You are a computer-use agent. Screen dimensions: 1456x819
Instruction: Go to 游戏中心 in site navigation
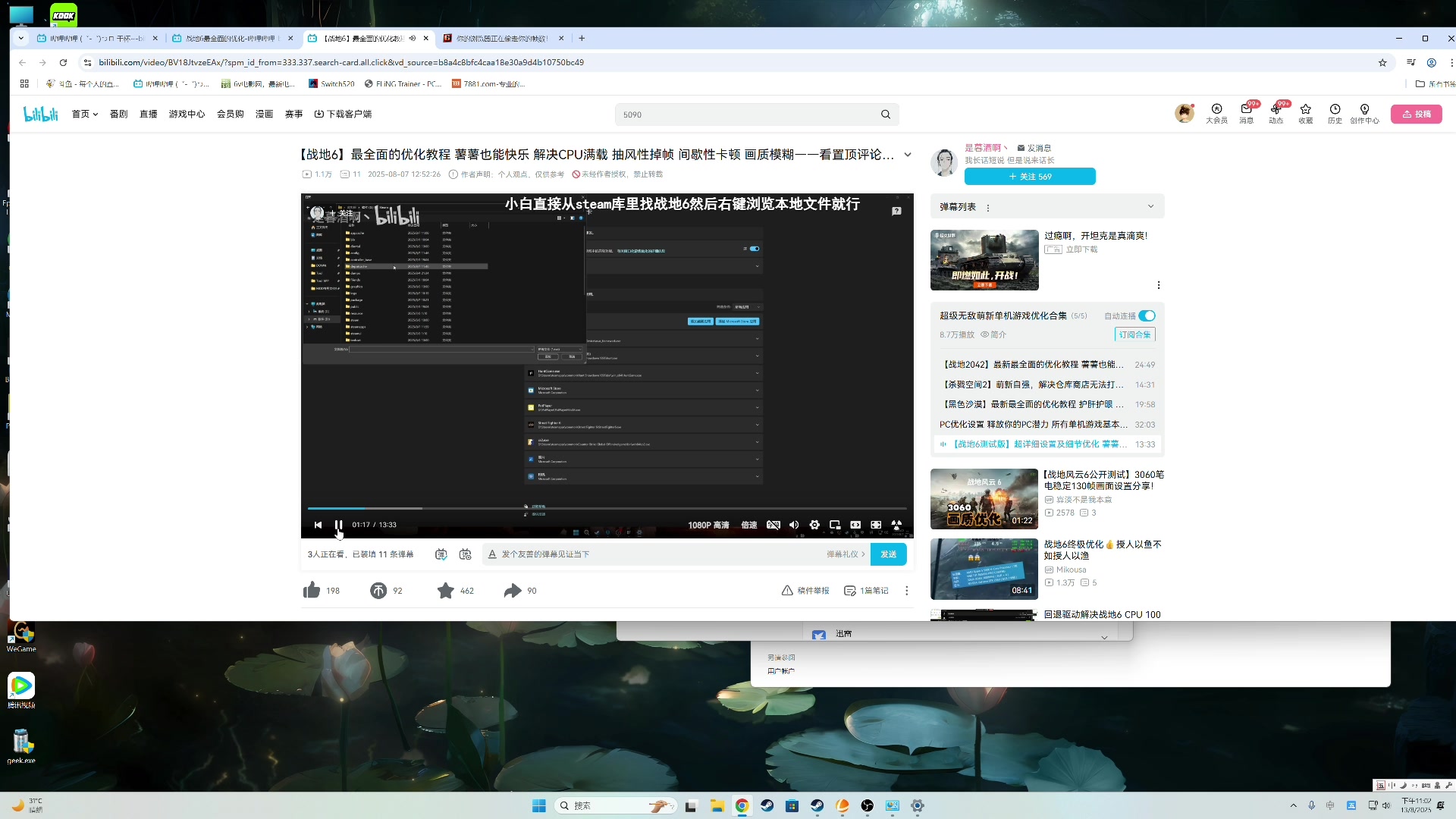pos(187,115)
